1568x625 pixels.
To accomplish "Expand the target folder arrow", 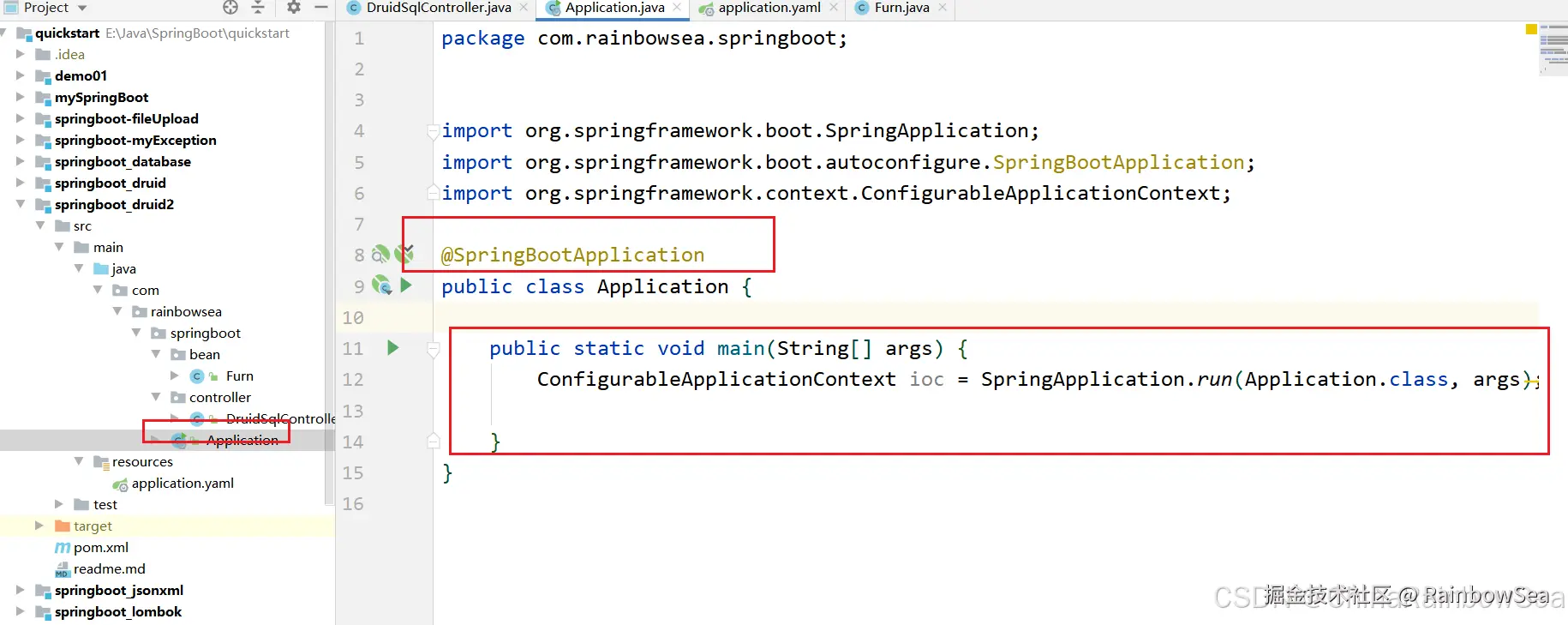I will pos(39,526).
